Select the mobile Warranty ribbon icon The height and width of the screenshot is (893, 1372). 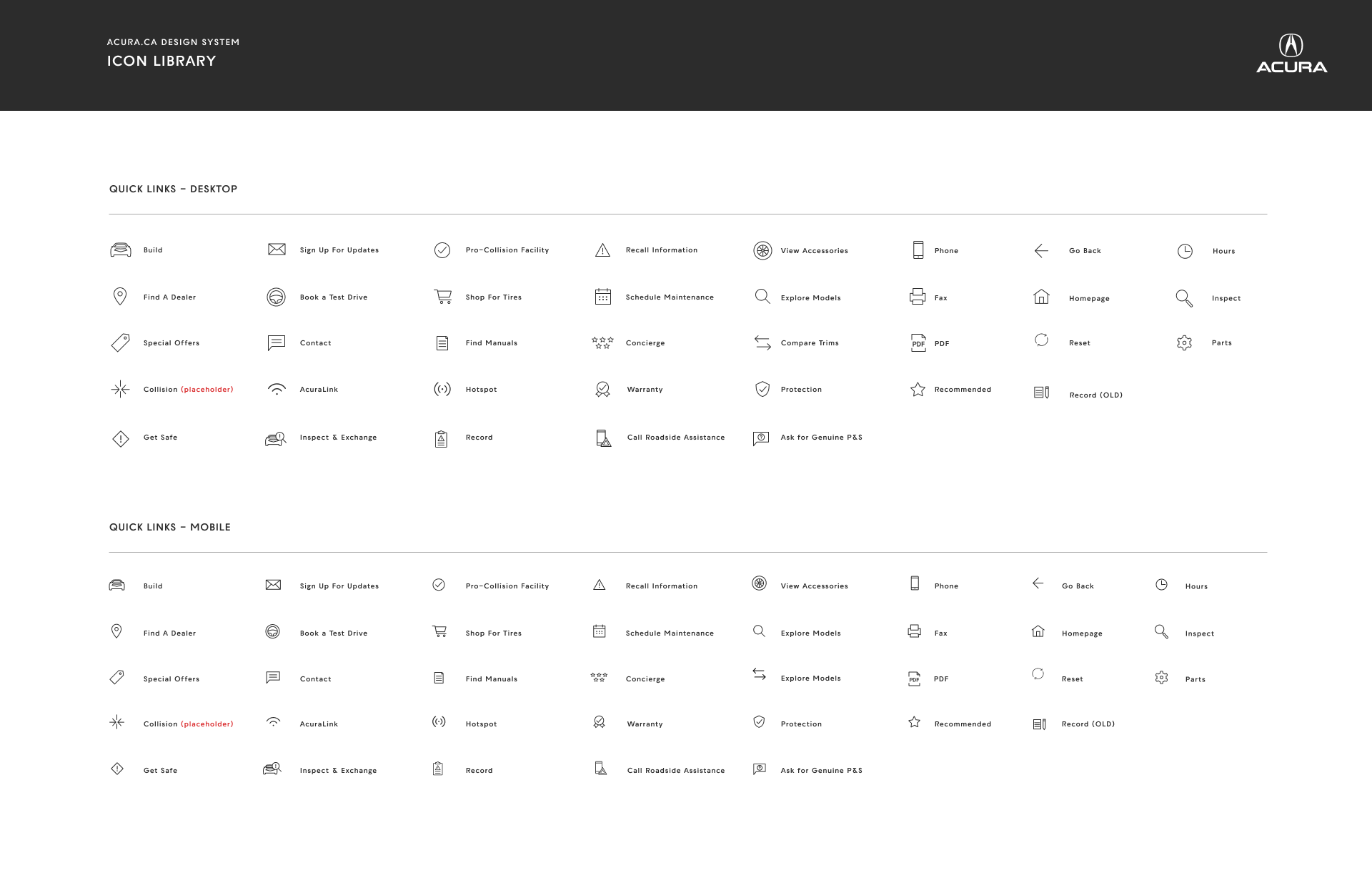pos(600,722)
